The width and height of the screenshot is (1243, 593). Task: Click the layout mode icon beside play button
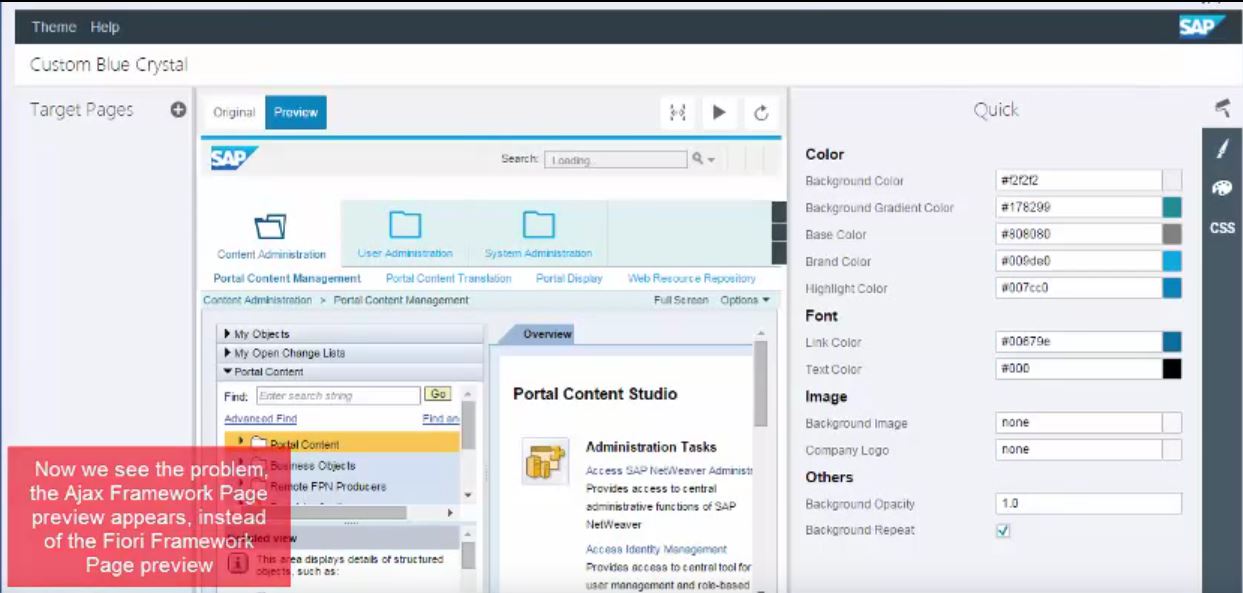[678, 113]
